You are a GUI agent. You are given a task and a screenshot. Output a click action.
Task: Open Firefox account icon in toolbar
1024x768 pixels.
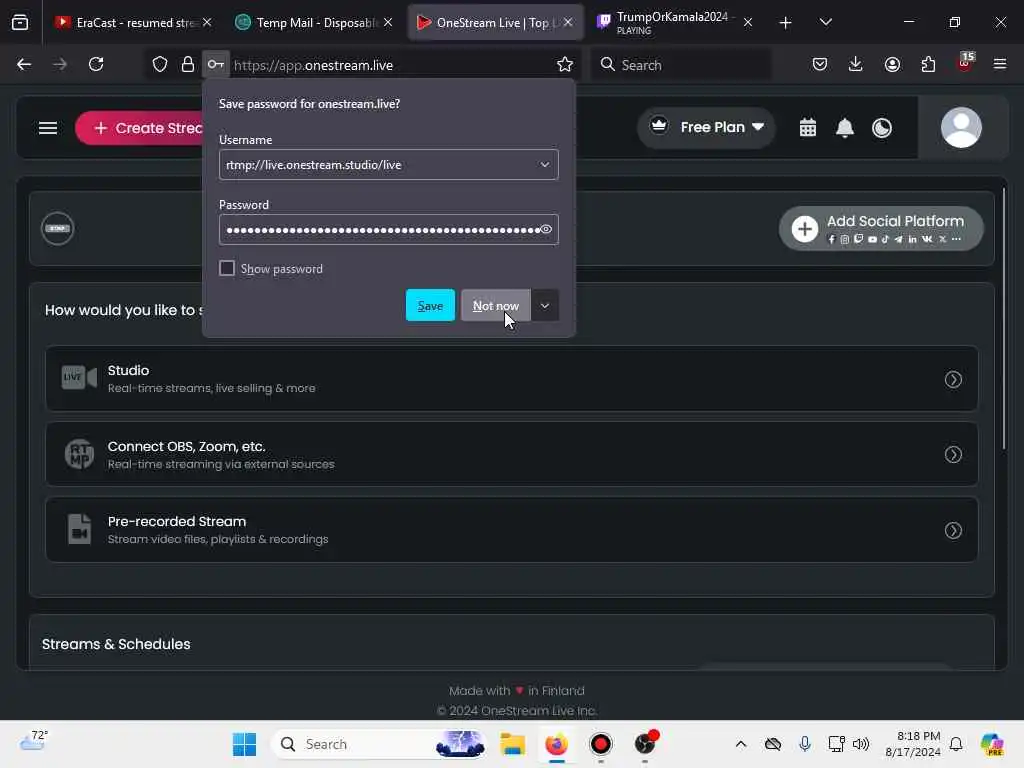pos(893,65)
